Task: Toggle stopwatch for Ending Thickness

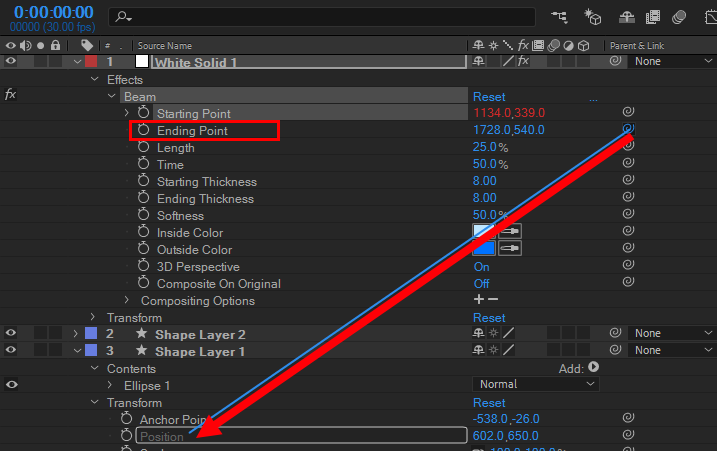Action: [143, 198]
